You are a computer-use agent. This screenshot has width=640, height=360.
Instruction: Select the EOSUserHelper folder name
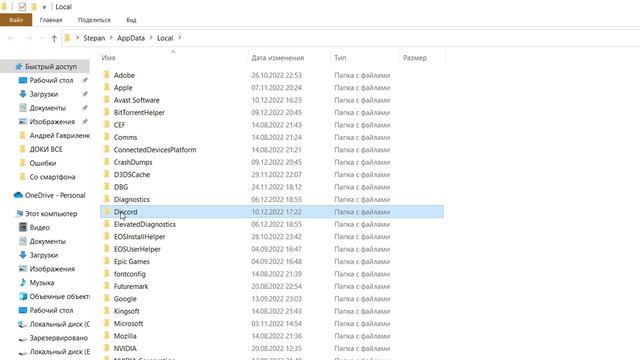(137, 249)
